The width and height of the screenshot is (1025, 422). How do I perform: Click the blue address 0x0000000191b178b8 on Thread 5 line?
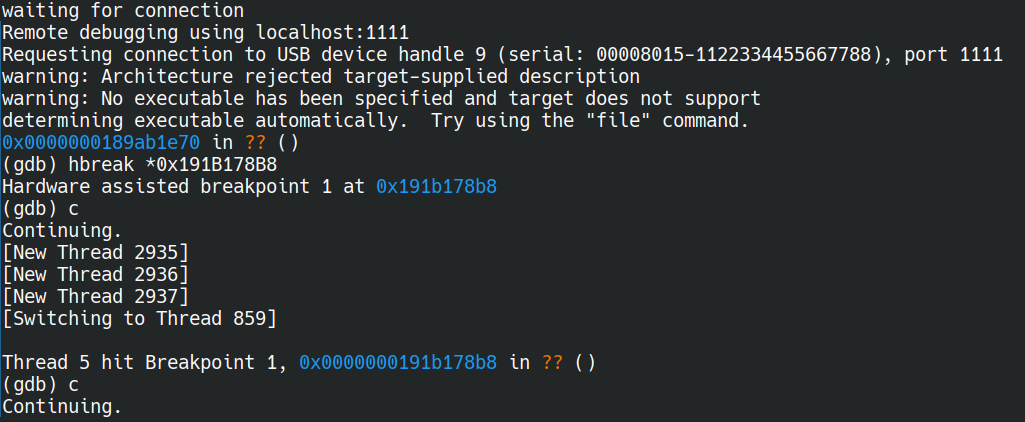tap(398, 362)
